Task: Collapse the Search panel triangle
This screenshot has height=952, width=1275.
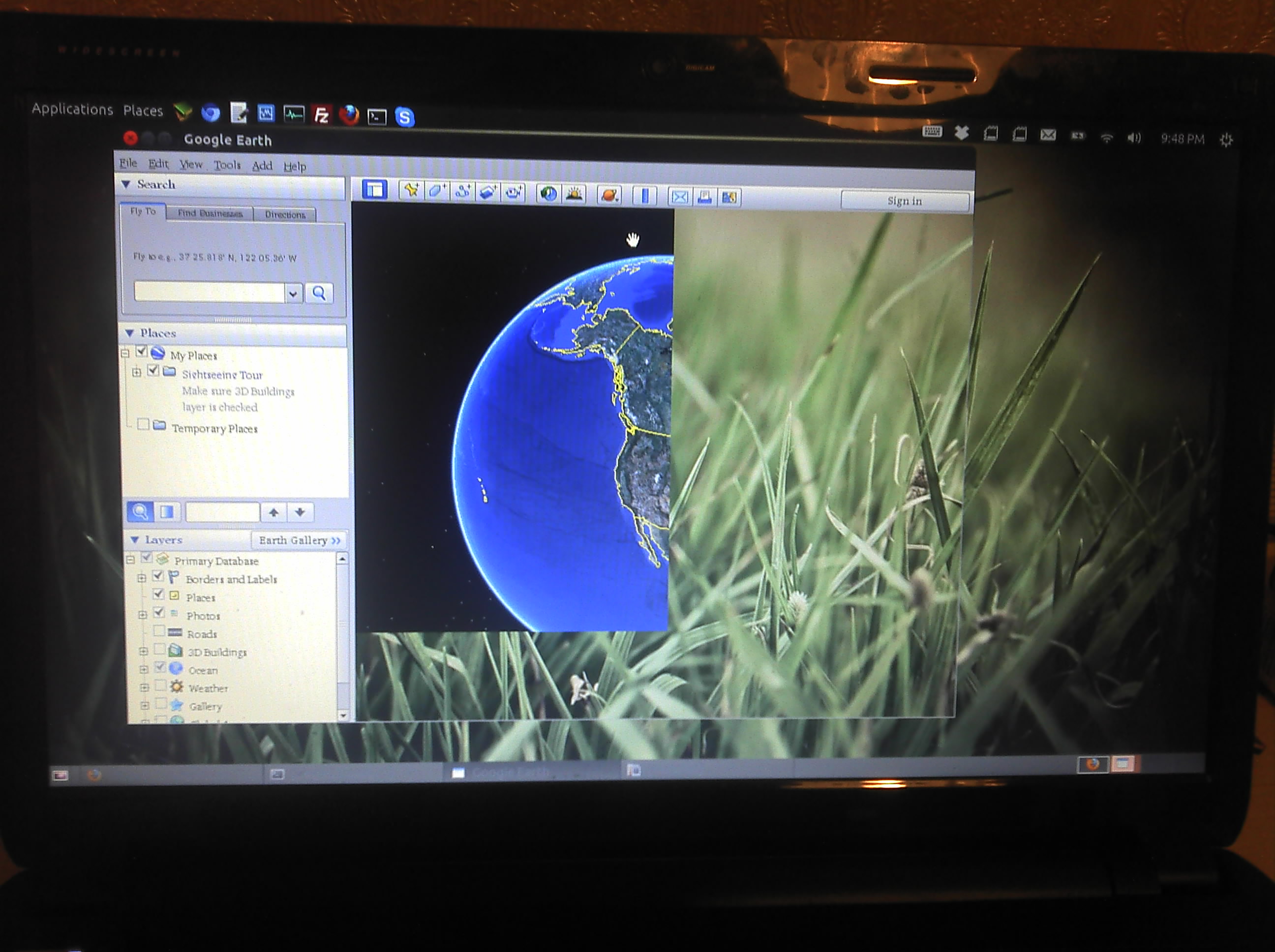Action: tap(125, 184)
